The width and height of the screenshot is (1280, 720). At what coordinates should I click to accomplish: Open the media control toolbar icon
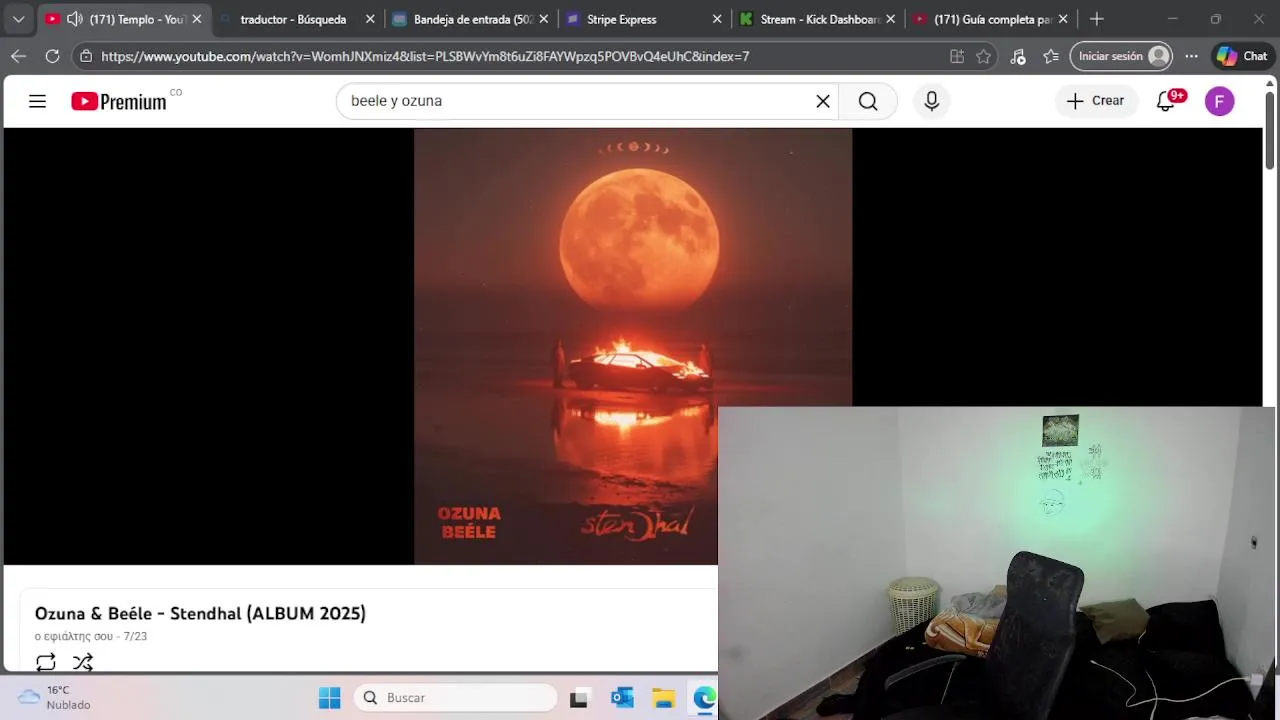point(1018,56)
